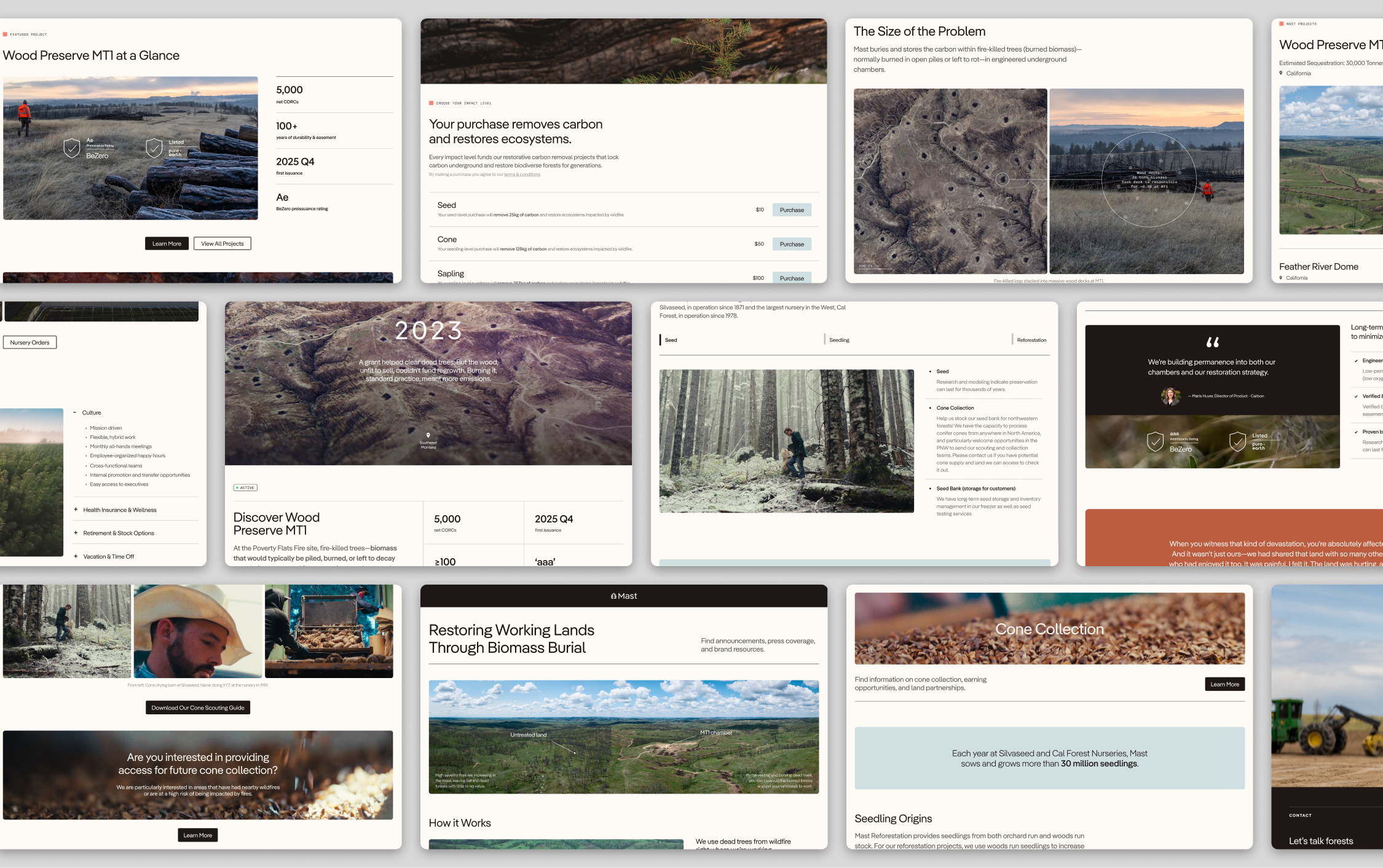The image size is (1383, 868).
Task: Click the '100+' years of durability stat
Action: 286,126
